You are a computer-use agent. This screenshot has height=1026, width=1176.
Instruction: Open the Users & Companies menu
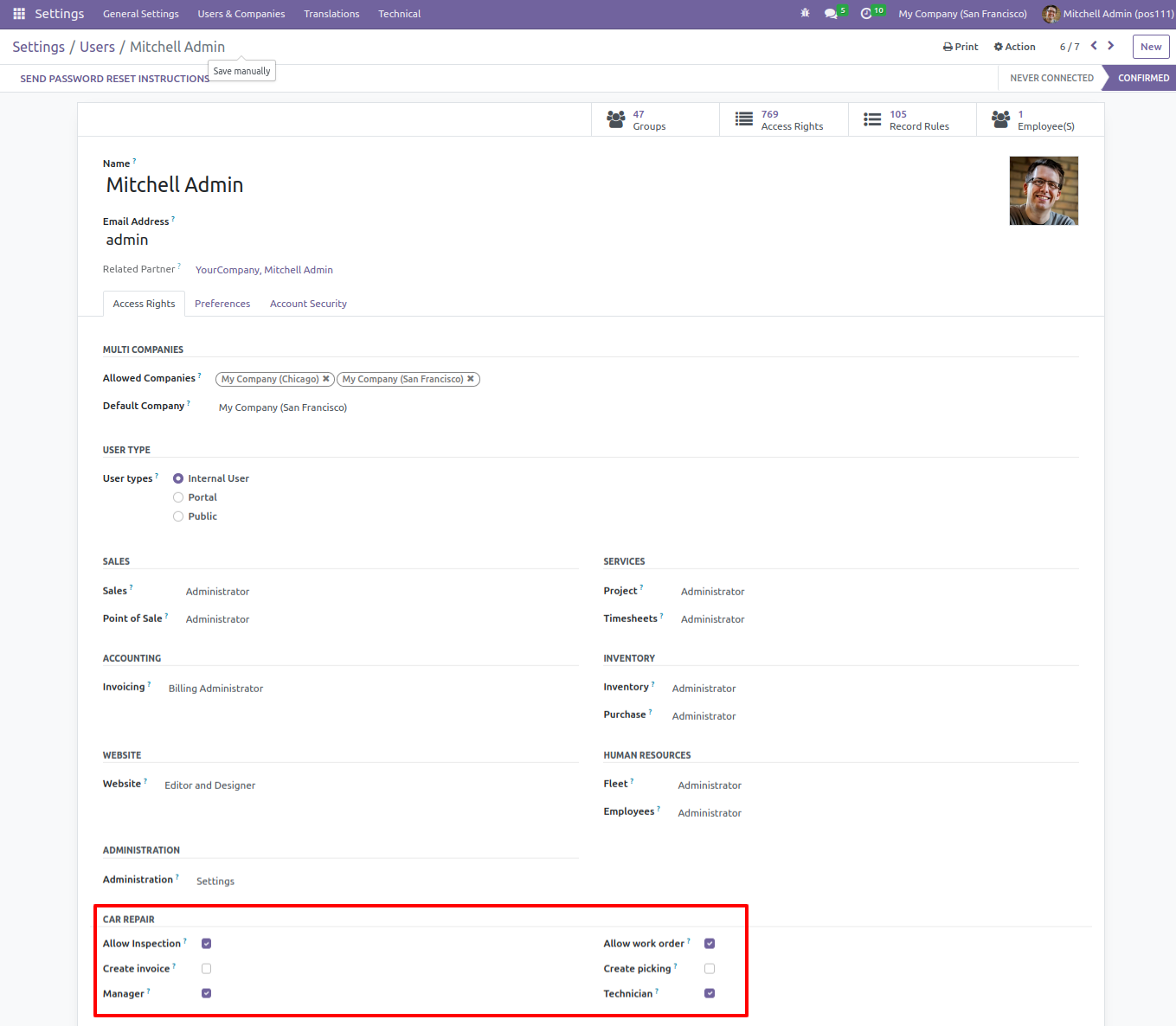(x=241, y=14)
